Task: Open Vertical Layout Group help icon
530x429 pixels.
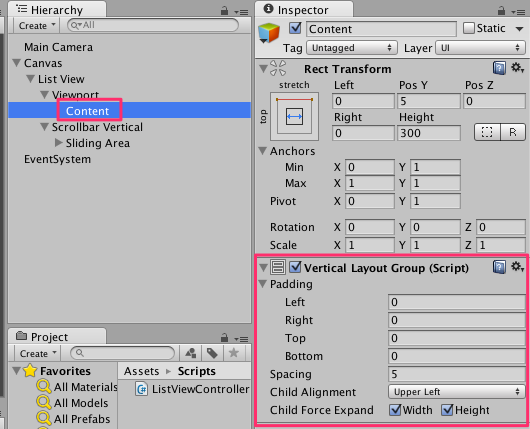Action: tap(499, 267)
